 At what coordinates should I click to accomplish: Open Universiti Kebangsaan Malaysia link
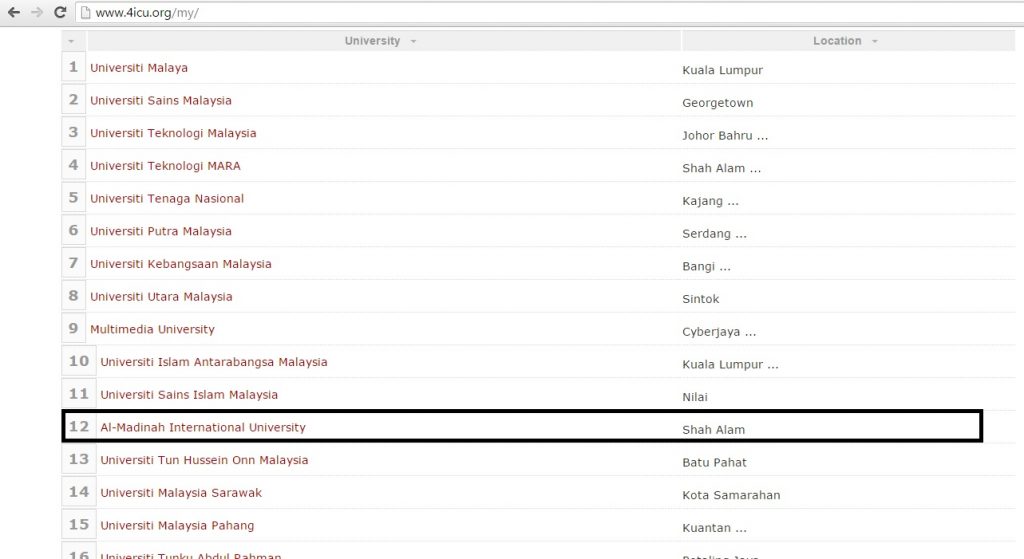point(180,264)
